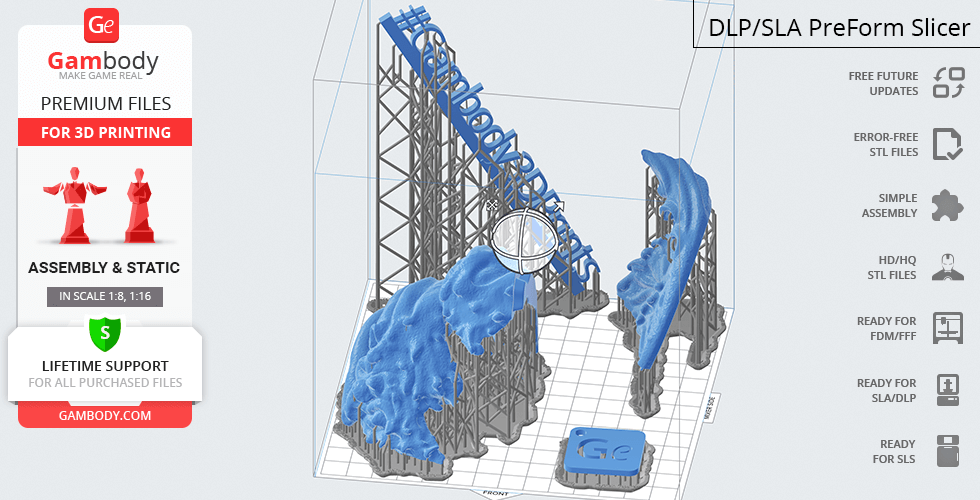
Task: Click the Error-Free STL Files document icon
Action: pos(947,144)
